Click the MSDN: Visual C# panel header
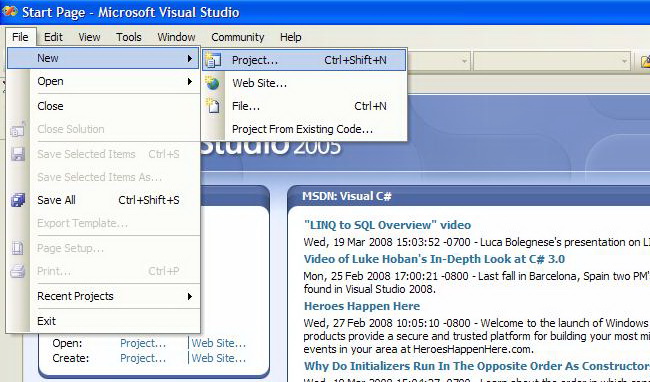Viewport: 650px width, 382px height. point(468,196)
